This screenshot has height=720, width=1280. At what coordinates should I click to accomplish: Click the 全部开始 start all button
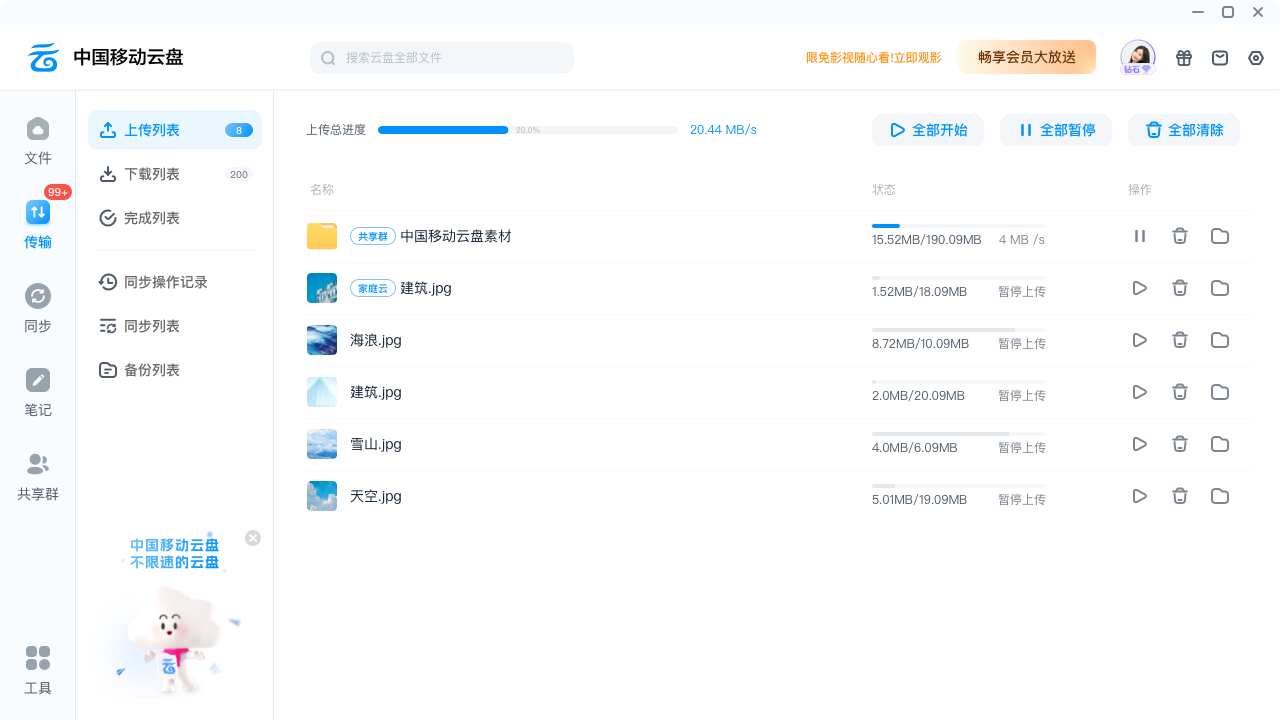tap(927, 129)
